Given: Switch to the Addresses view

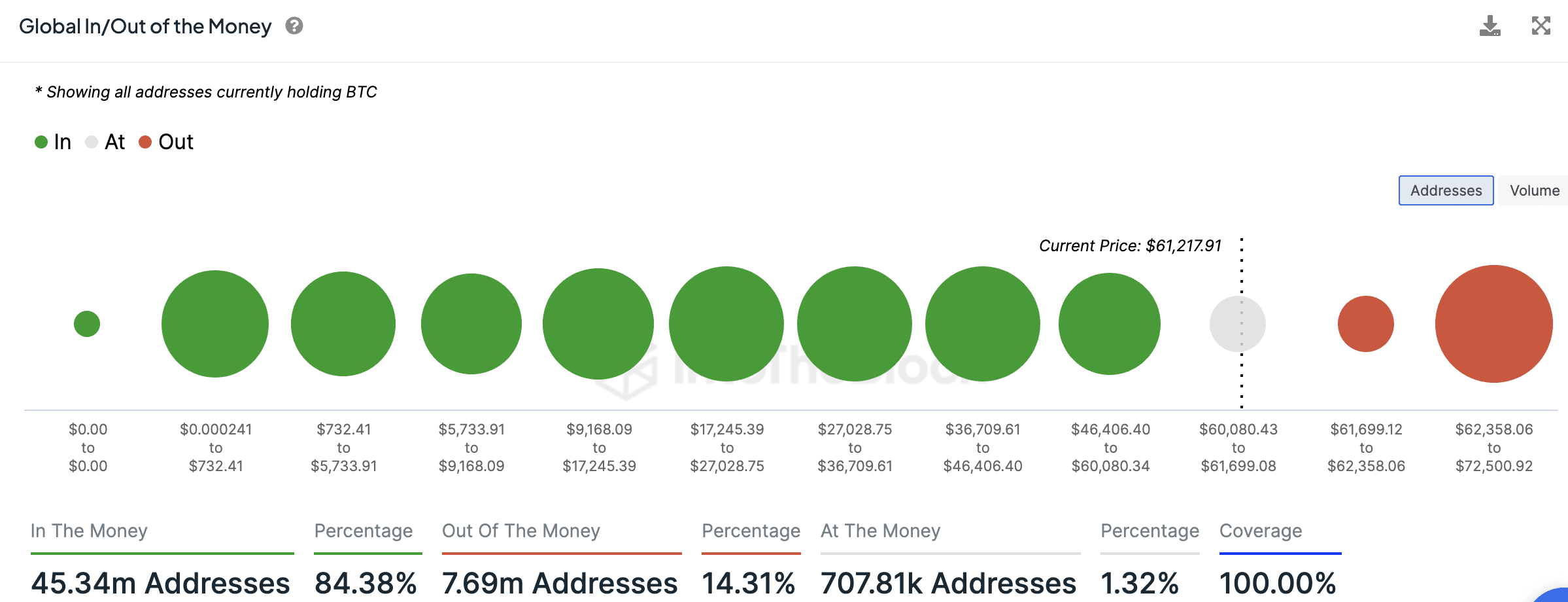Looking at the screenshot, I should click(x=1446, y=190).
